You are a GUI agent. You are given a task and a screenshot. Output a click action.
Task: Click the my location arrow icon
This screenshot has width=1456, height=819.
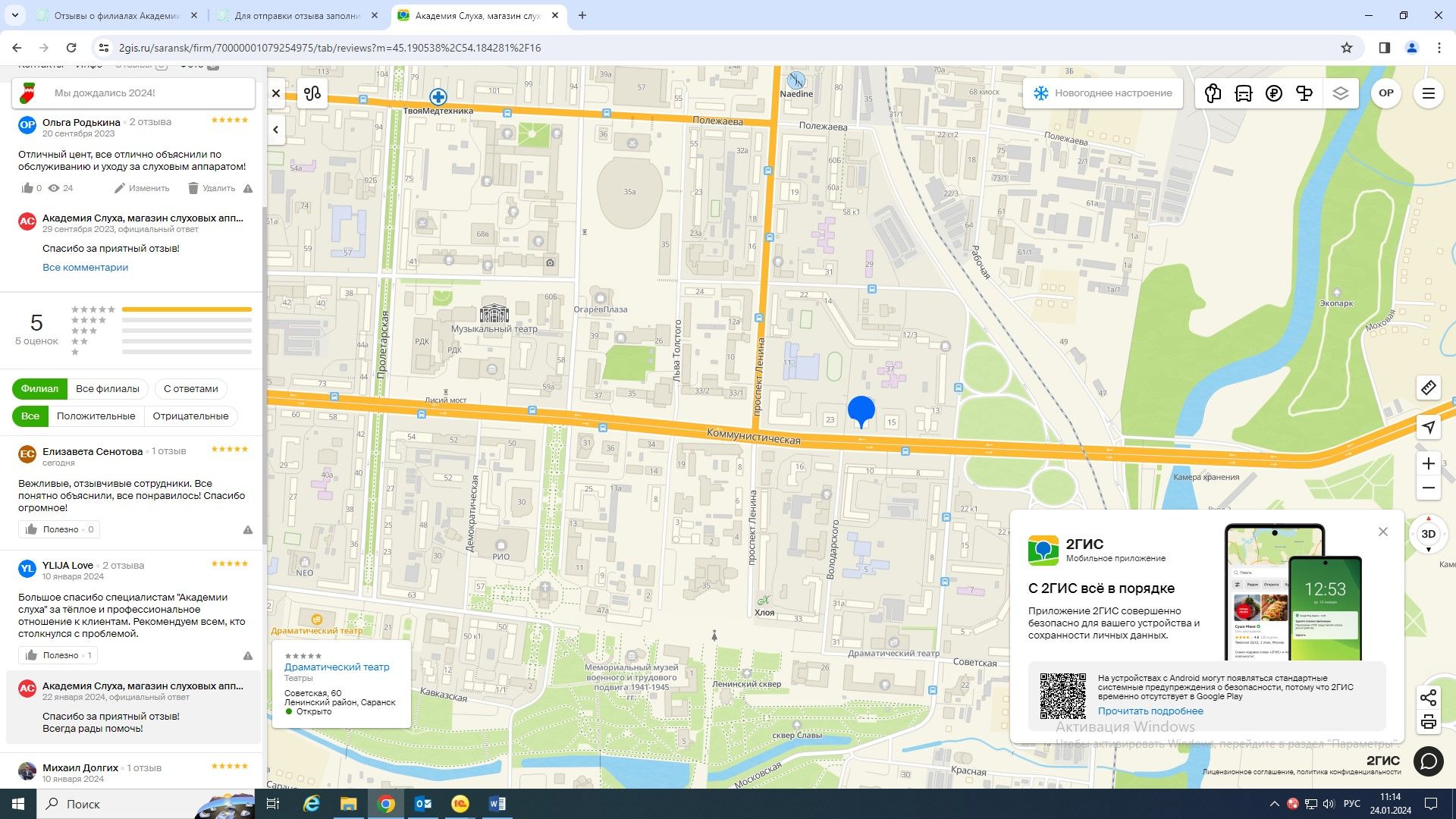point(1428,427)
